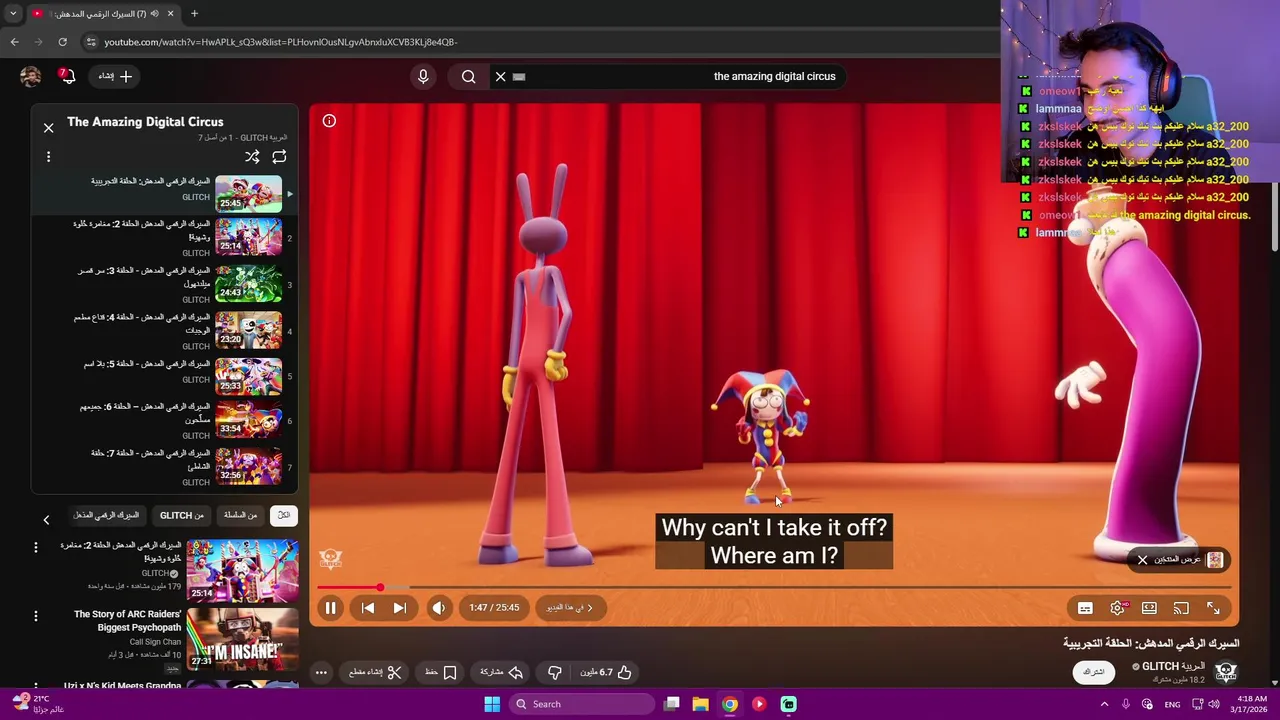Click the video info card icon
The height and width of the screenshot is (720, 1280).
point(329,121)
